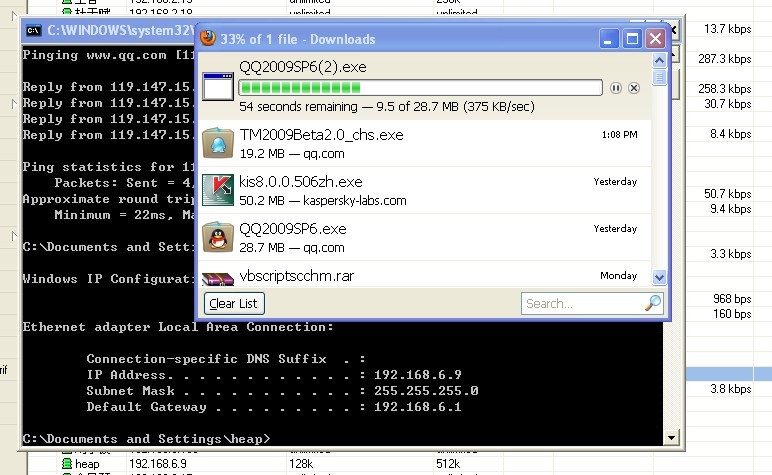
Task: Click the Downloads list scroll down arrow
Action: click(659, 278)
